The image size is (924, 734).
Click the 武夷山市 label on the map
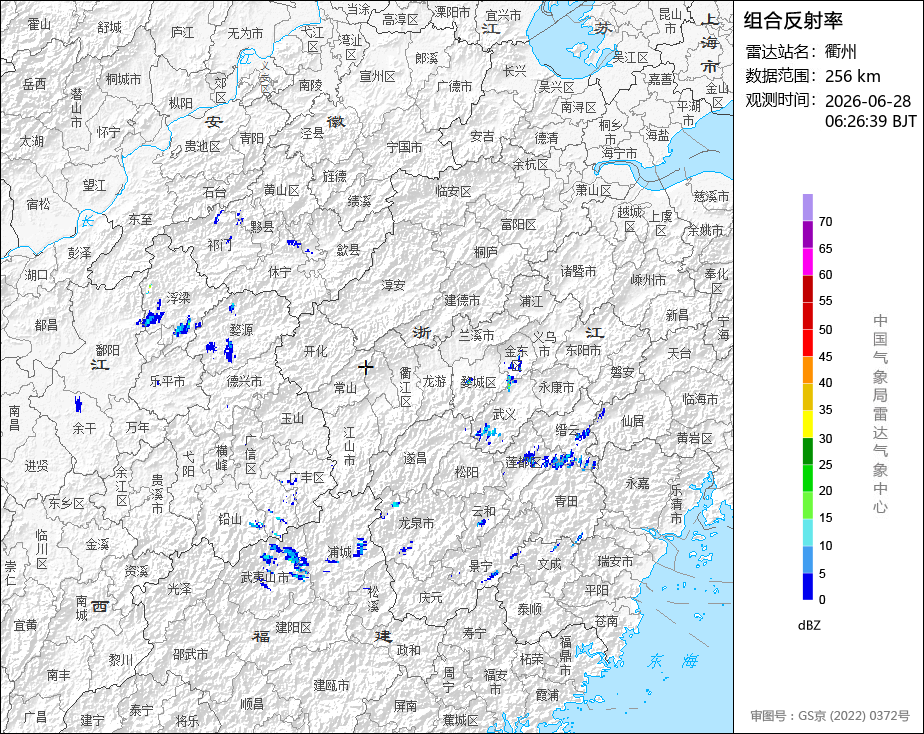(265, 577)
